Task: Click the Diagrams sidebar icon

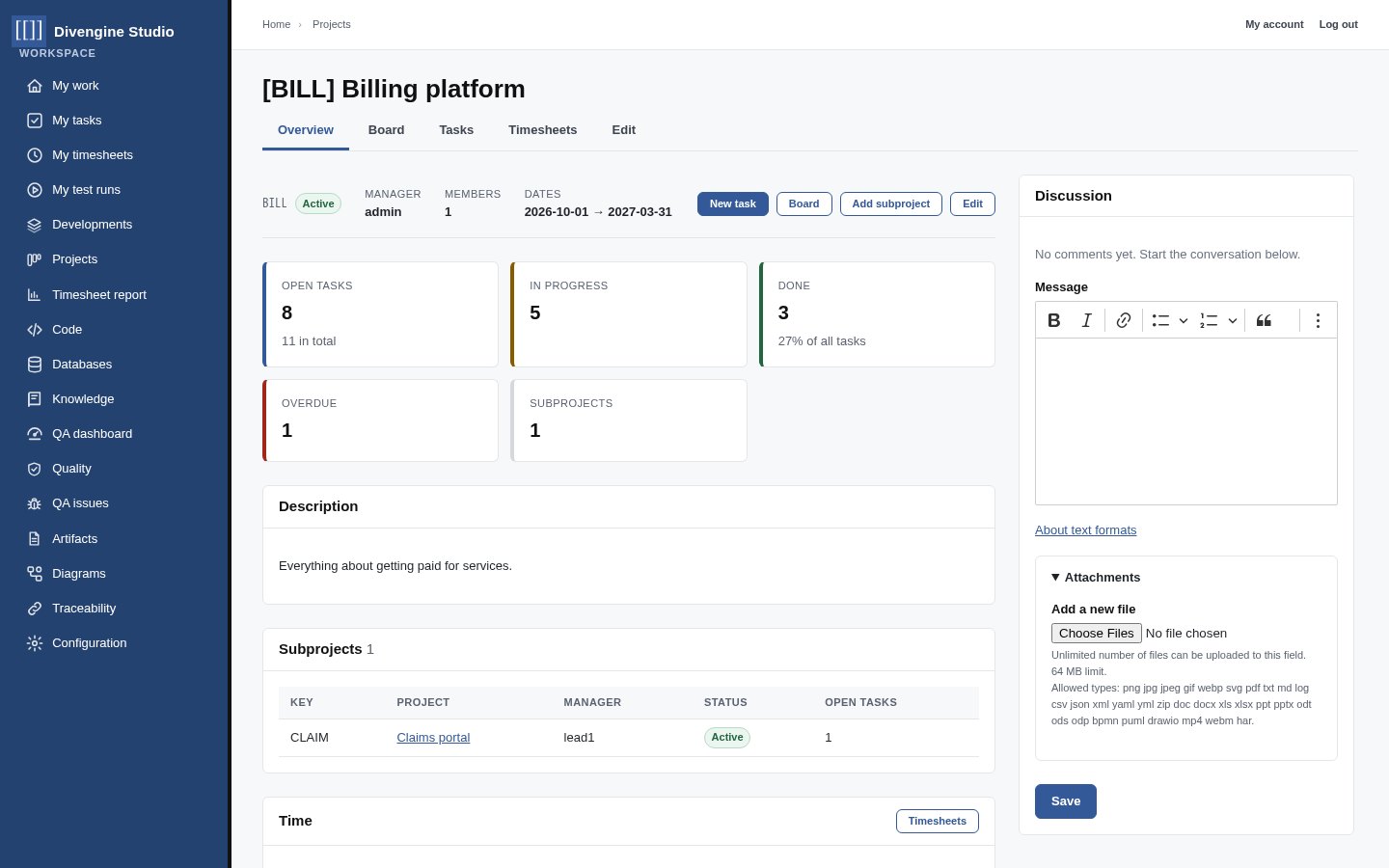Action: pos(35,574)
